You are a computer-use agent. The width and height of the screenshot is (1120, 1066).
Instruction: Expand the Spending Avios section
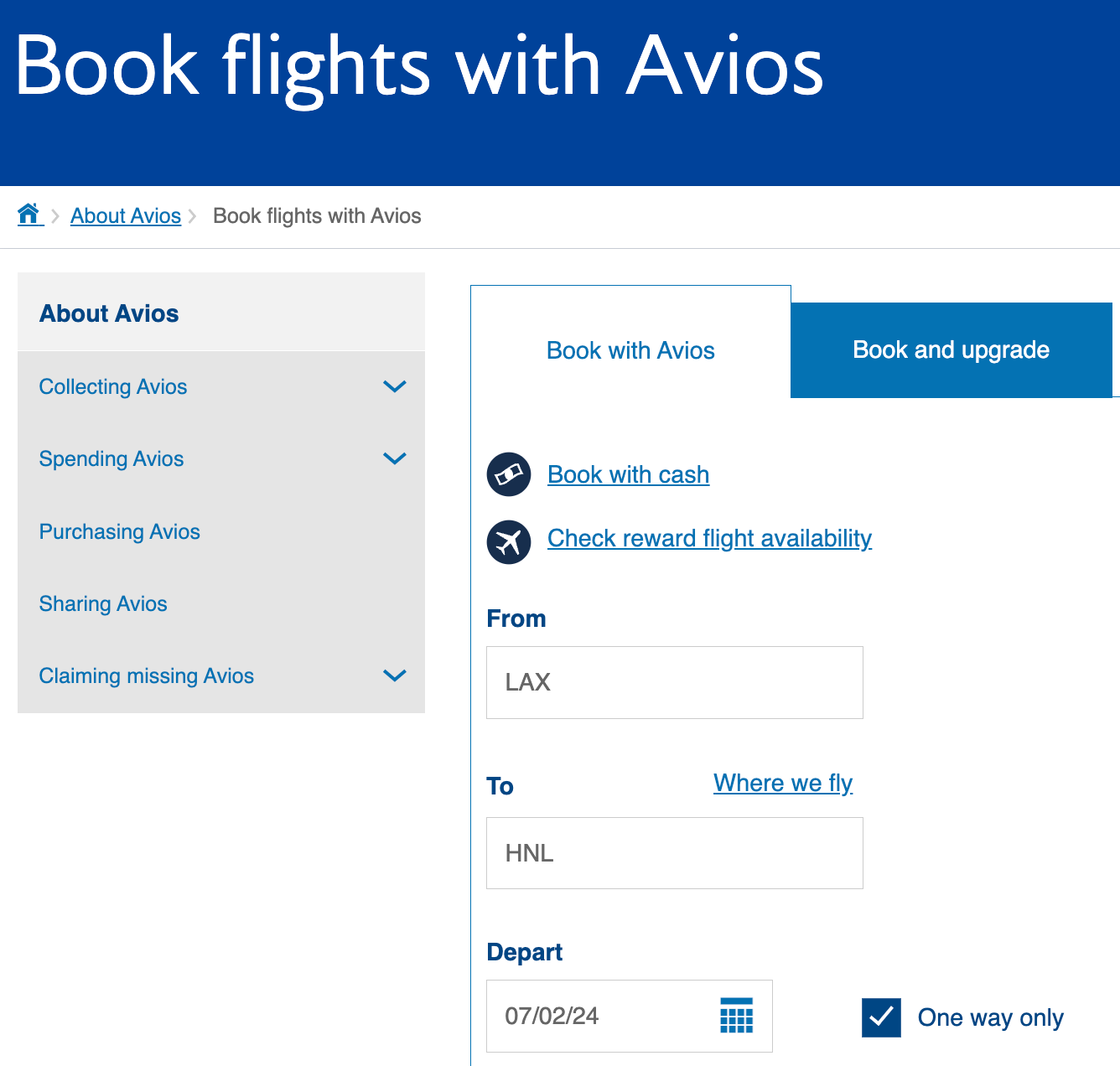tap(394, 458)
